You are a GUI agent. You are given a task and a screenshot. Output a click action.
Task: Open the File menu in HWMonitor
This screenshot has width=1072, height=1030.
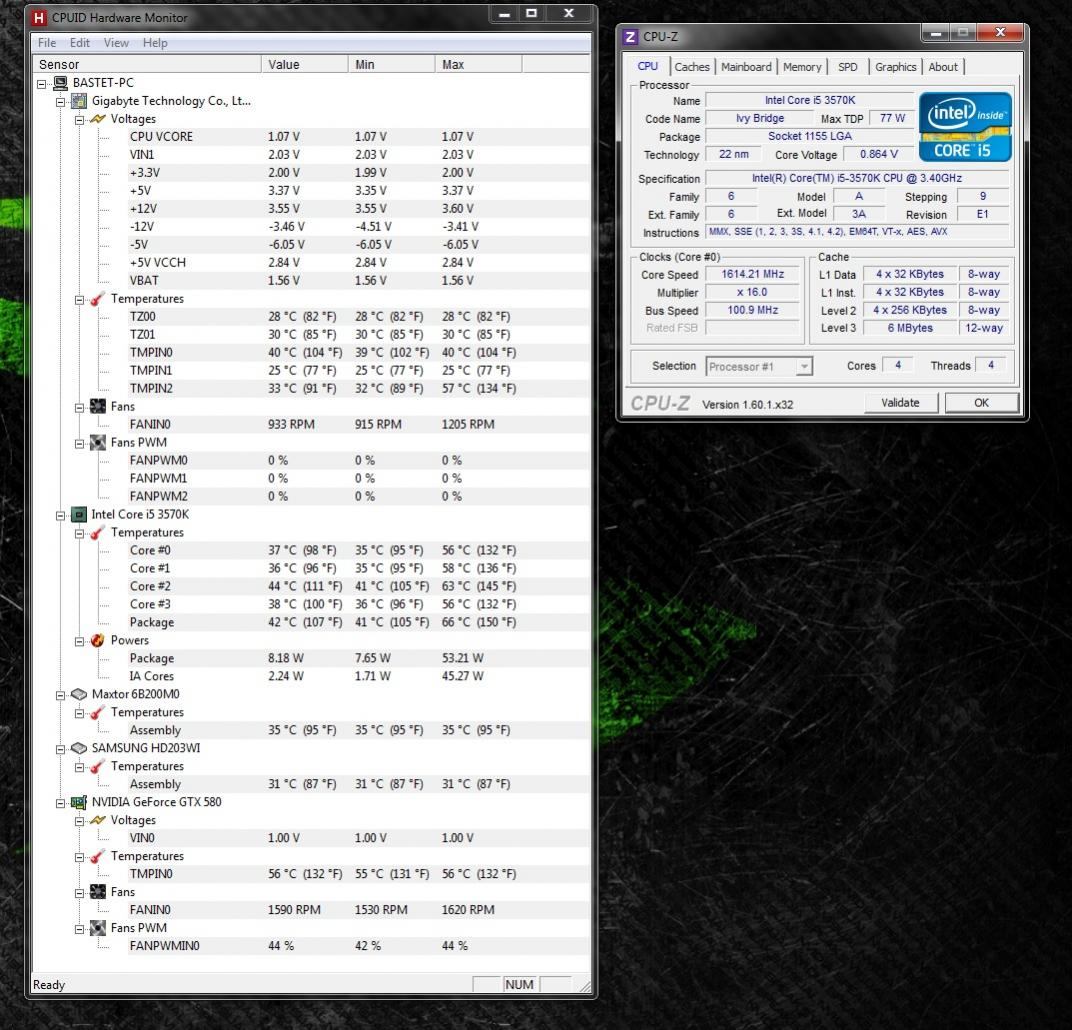point(47,43)
